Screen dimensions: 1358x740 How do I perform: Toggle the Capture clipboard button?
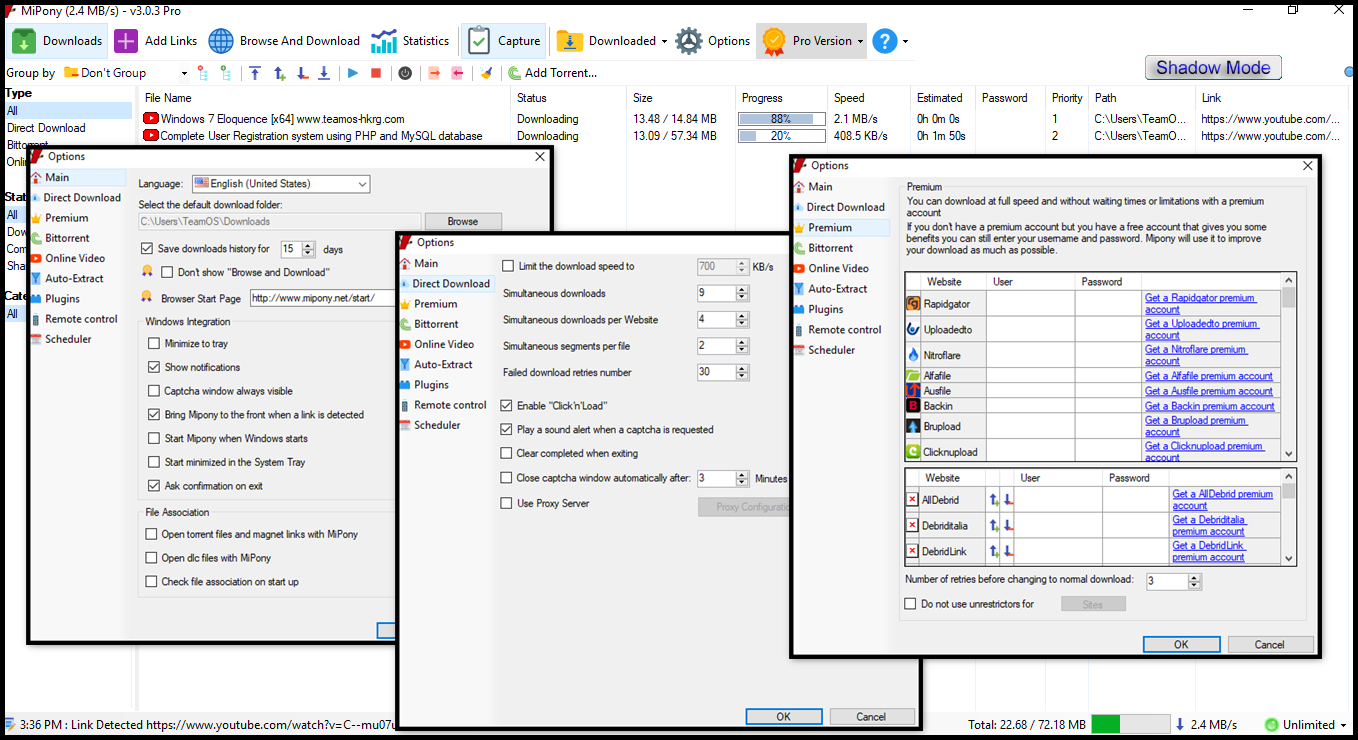click(505, 41)
